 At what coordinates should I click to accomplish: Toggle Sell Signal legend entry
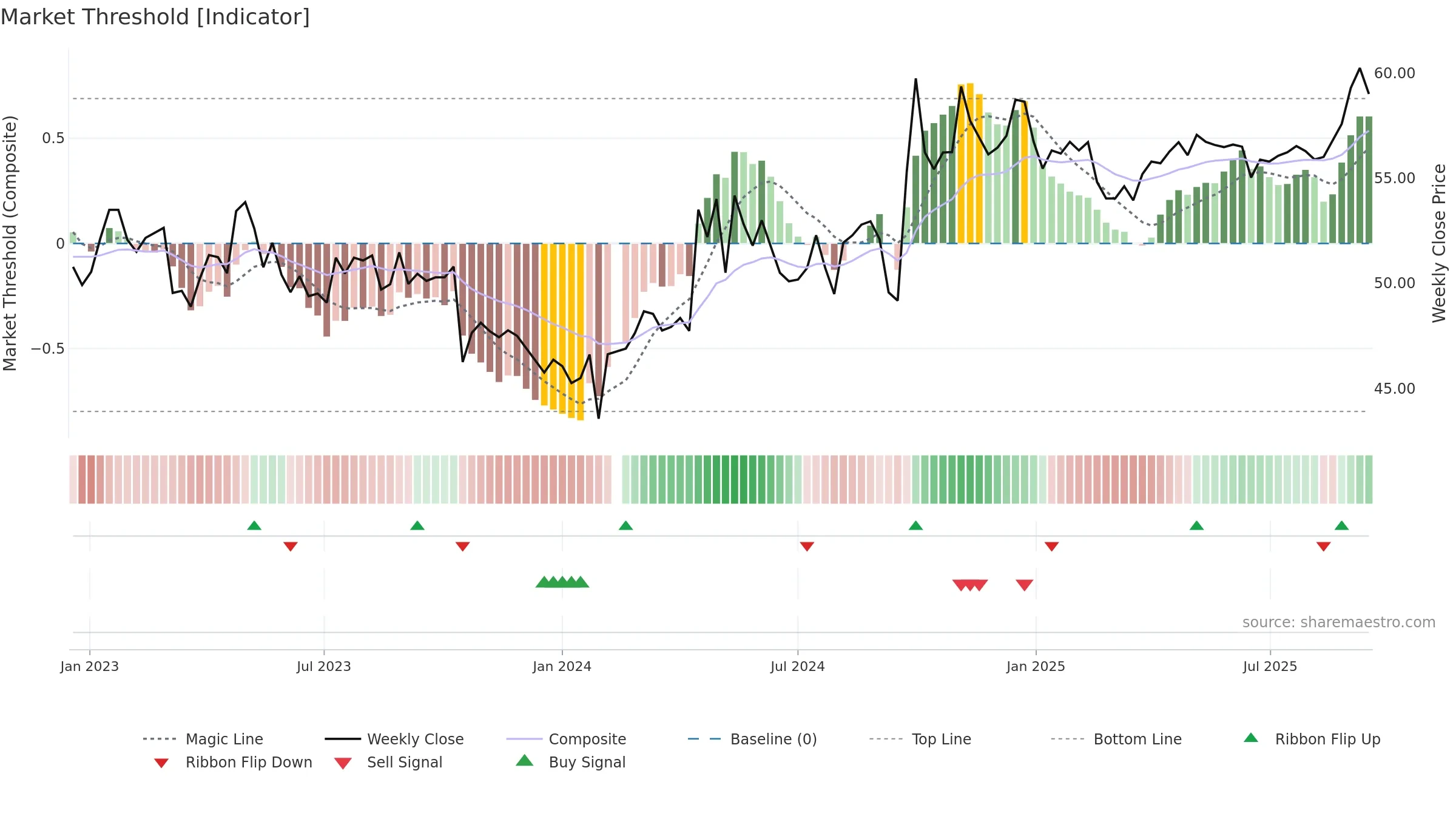[388, 762]
